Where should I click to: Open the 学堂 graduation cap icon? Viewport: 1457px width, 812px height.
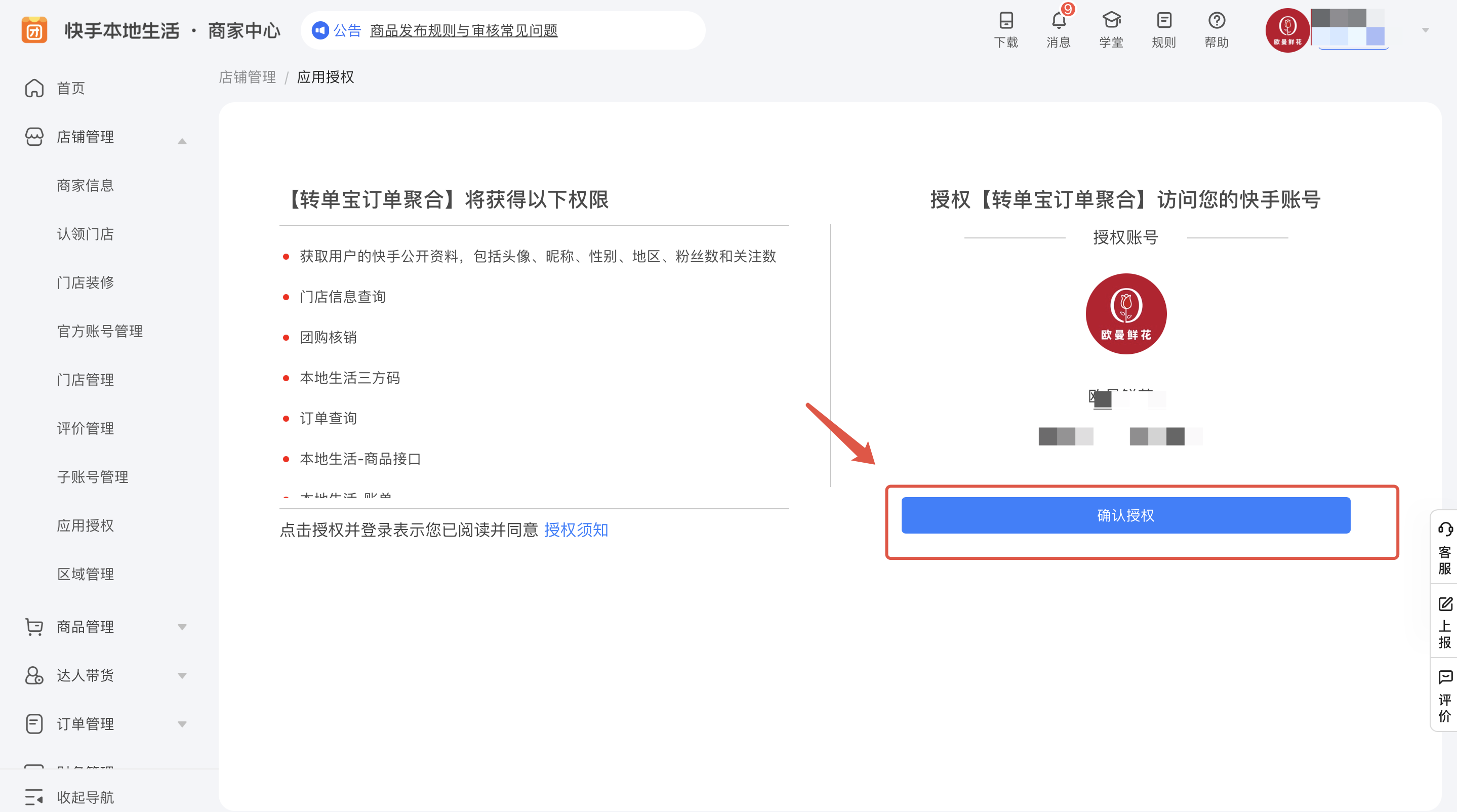1111,20
